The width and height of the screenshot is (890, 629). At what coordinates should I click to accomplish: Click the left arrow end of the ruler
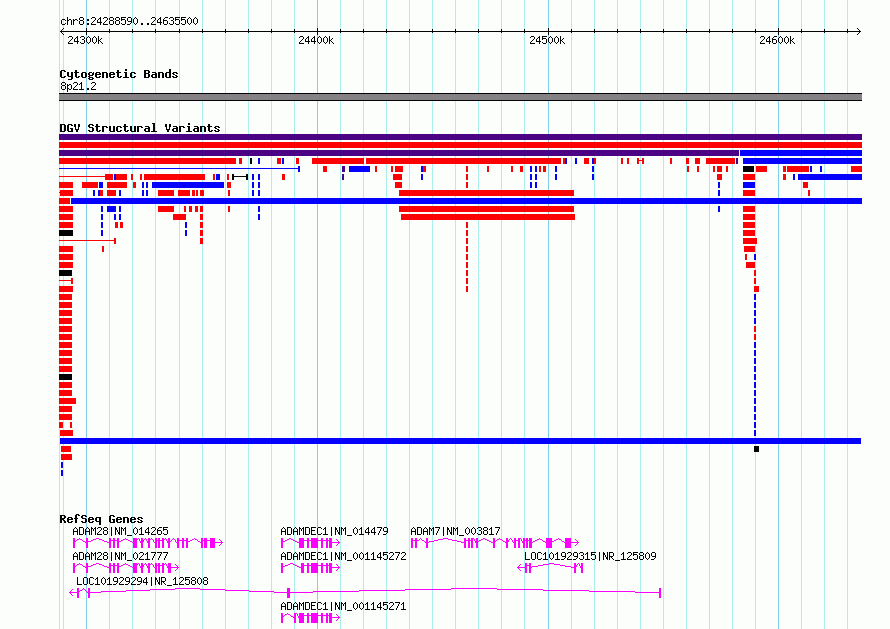(62, 31)
